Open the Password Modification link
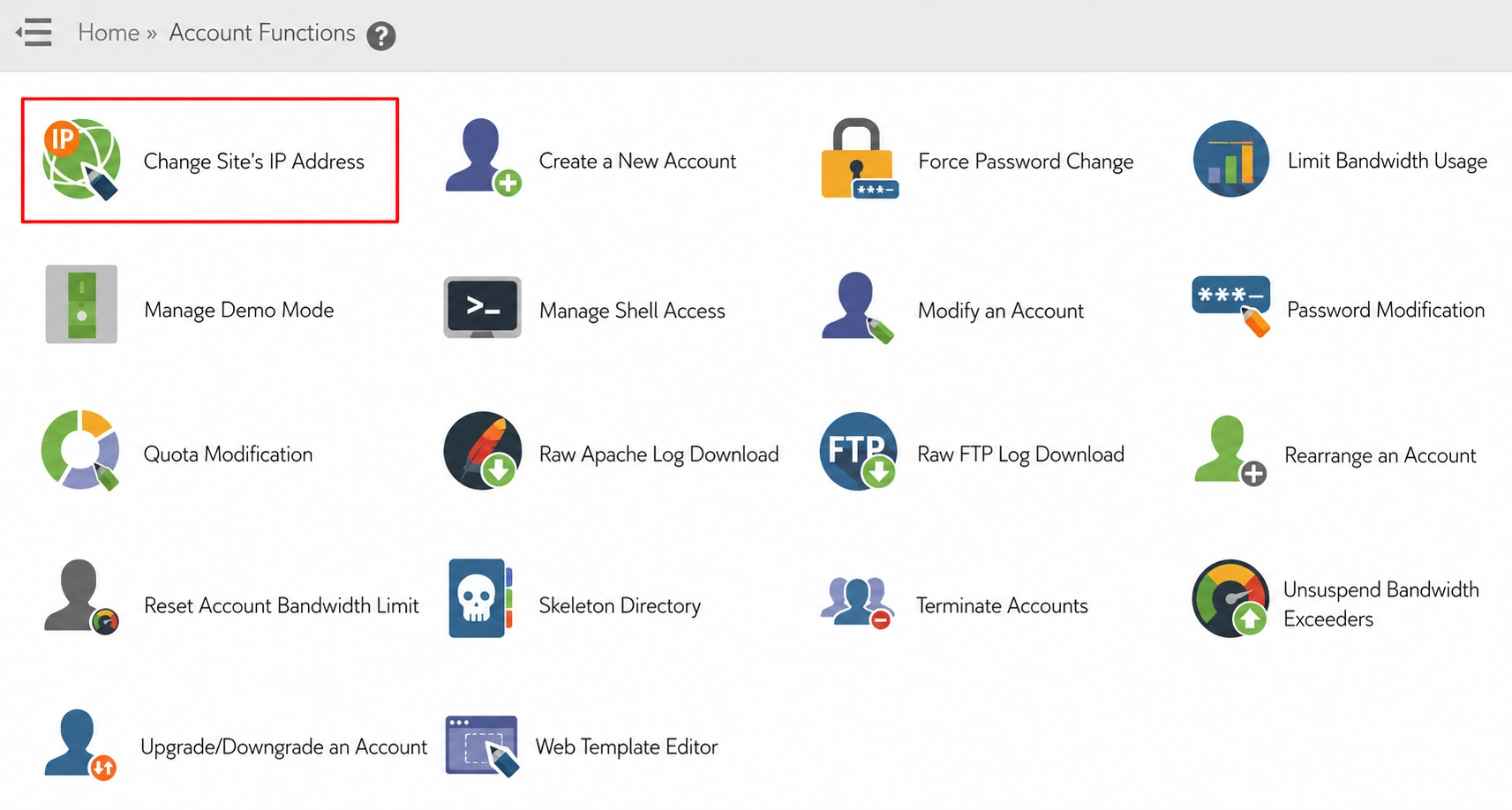 (1386, 310)
